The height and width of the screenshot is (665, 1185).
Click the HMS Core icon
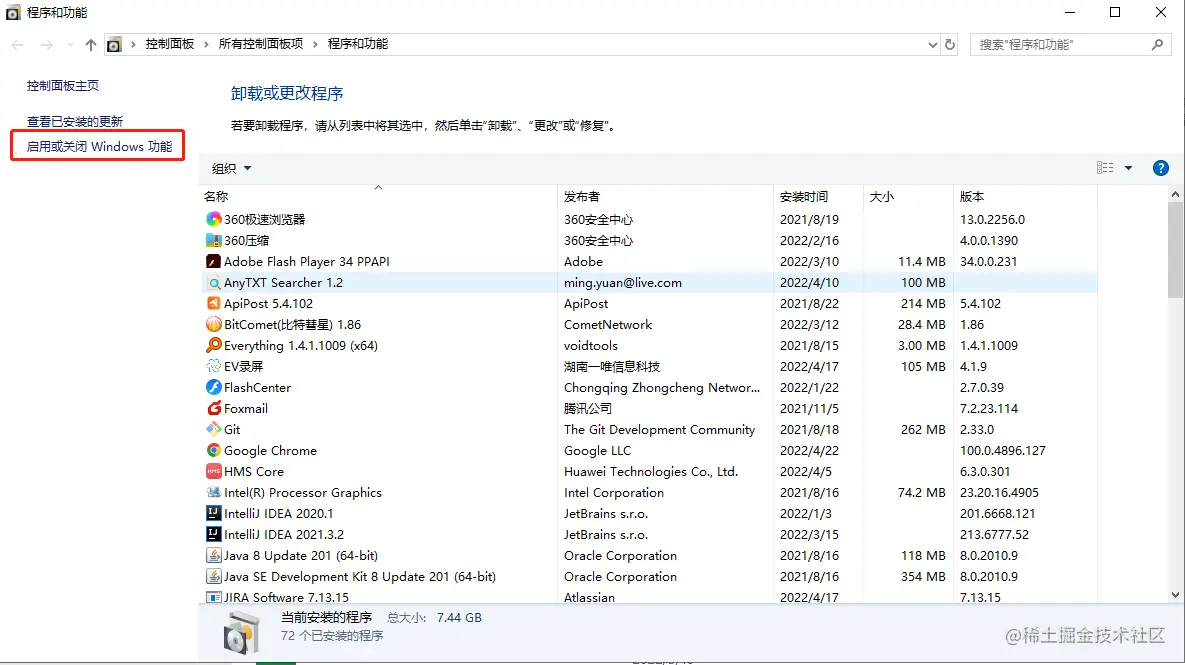(214, 472)
